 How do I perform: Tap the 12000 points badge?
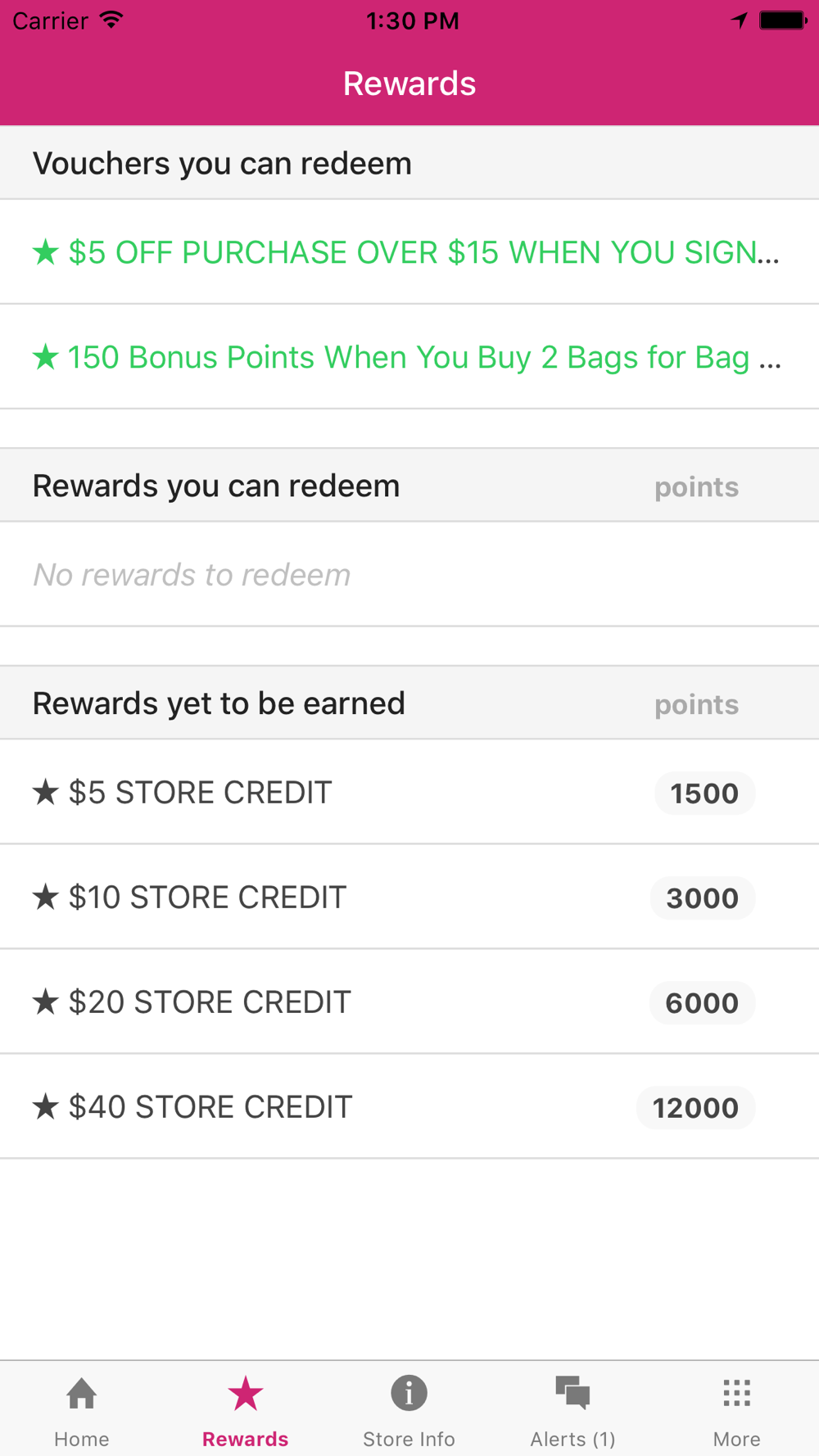coord(695,1107)
